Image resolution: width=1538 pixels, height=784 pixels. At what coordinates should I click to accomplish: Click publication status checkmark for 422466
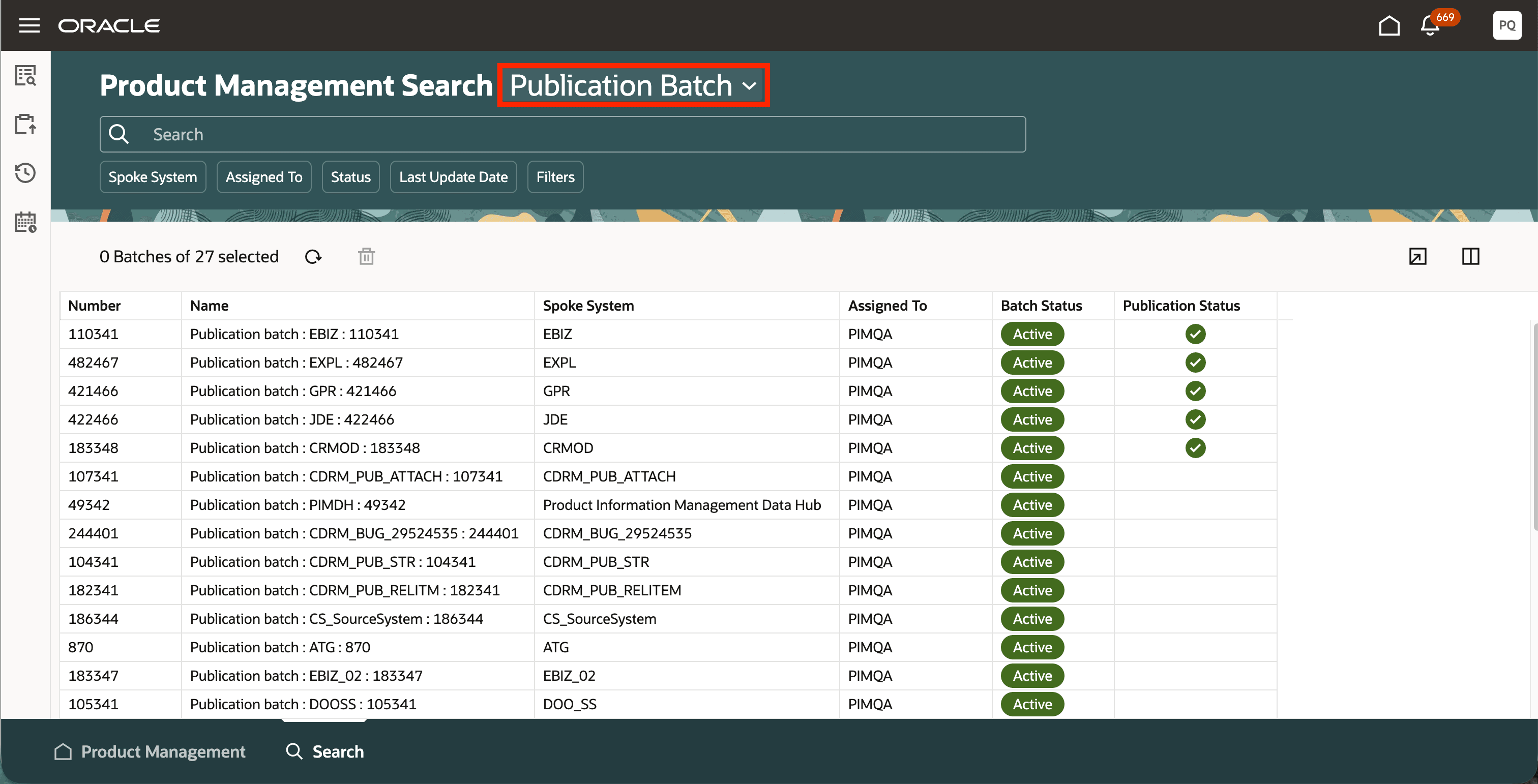1195,419
